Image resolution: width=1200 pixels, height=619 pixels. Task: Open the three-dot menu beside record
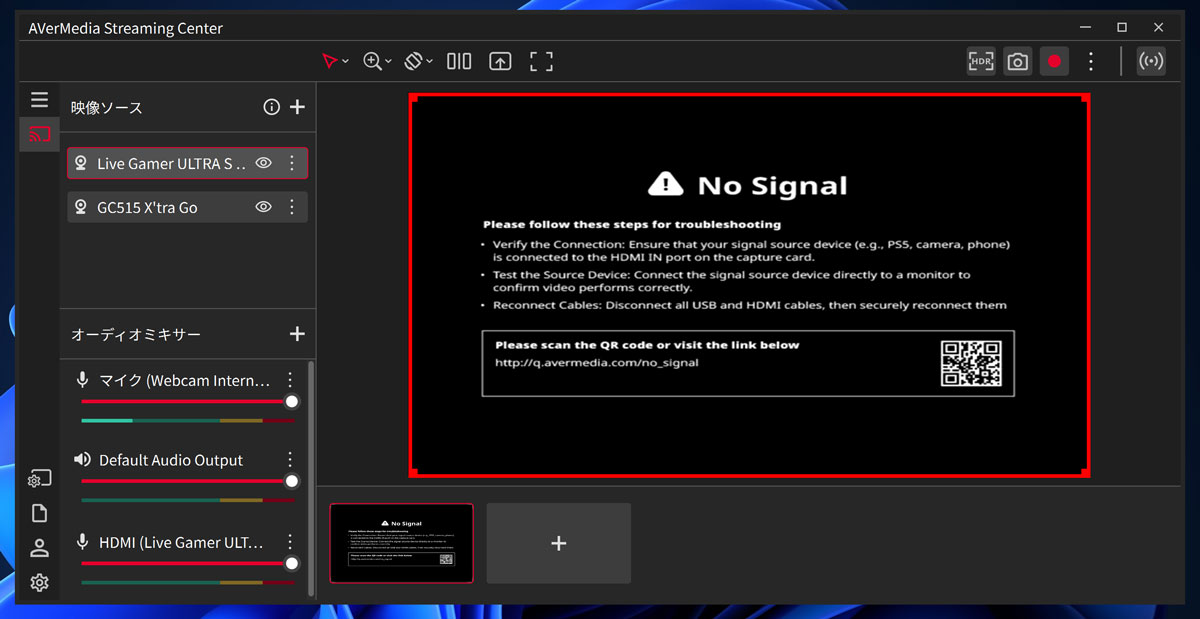[1091, 62]
